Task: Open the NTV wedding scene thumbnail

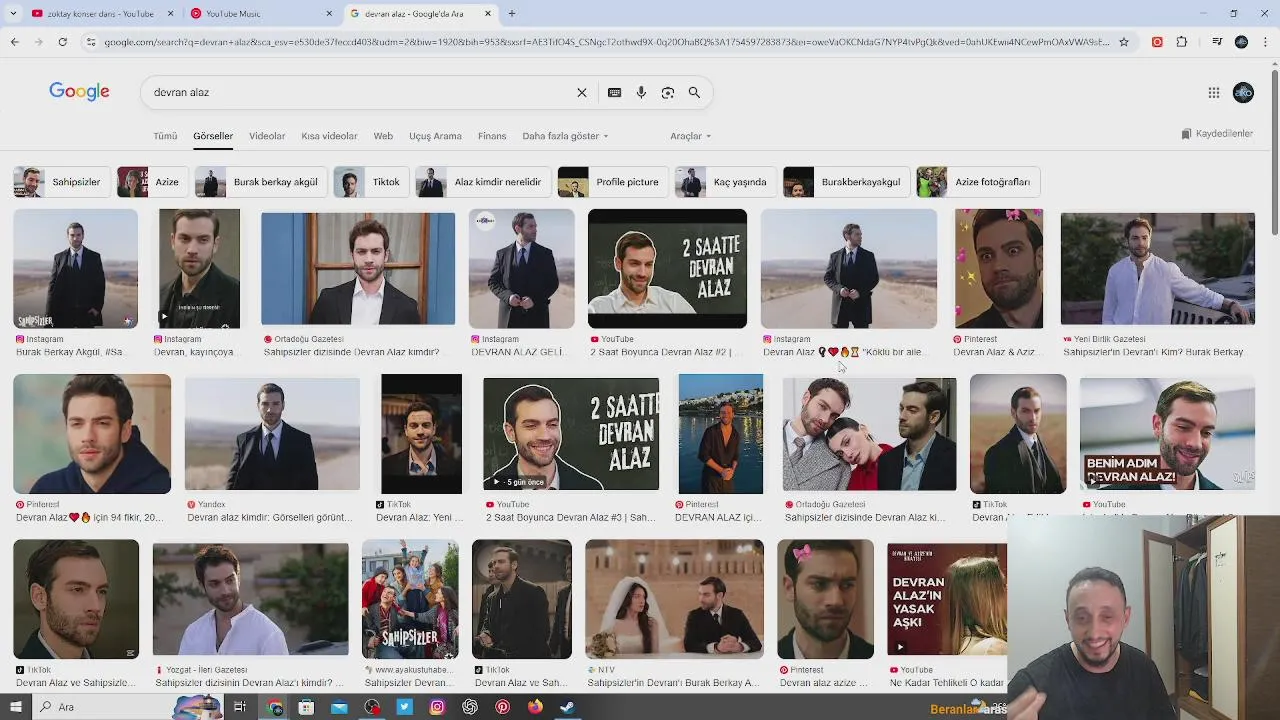Action: pos(674,599)
